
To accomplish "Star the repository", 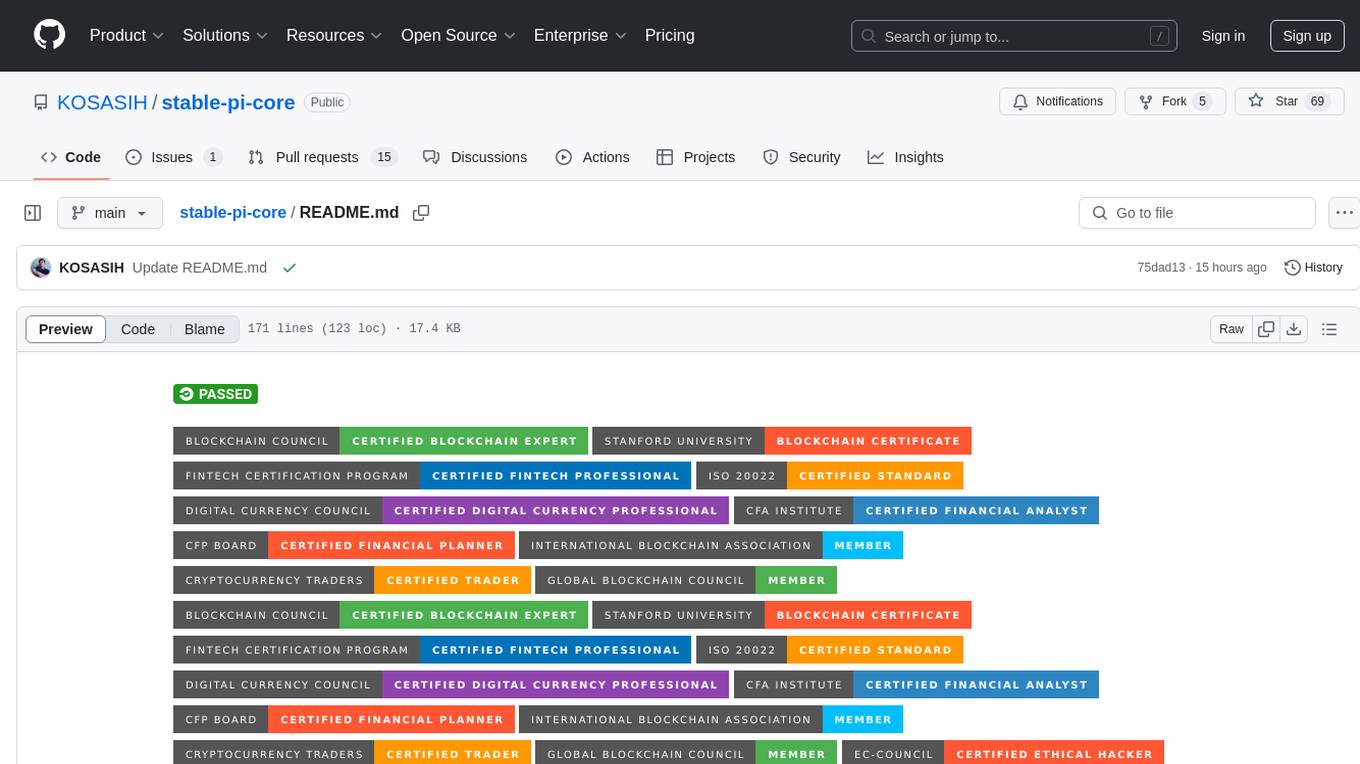I will click(1289, 101).
